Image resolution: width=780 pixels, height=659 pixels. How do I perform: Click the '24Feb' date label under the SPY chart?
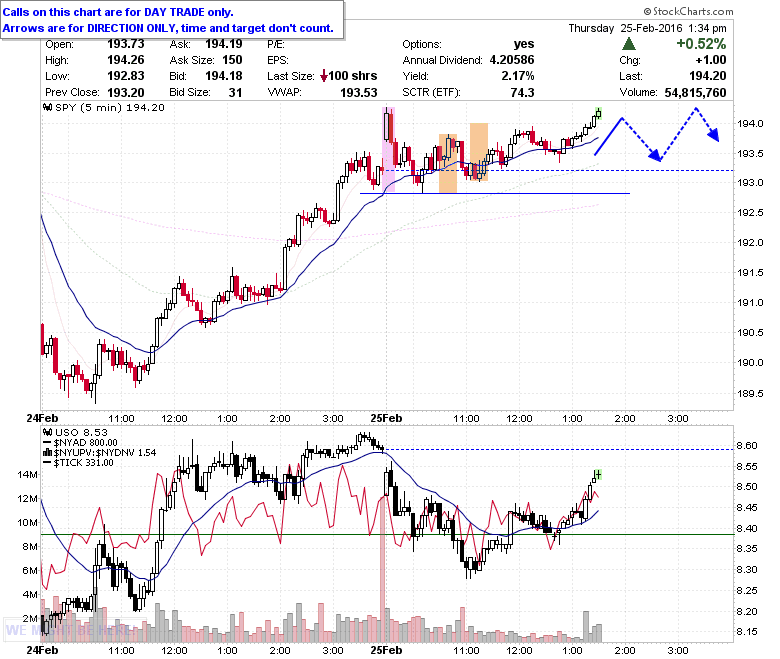pos(42,418)
